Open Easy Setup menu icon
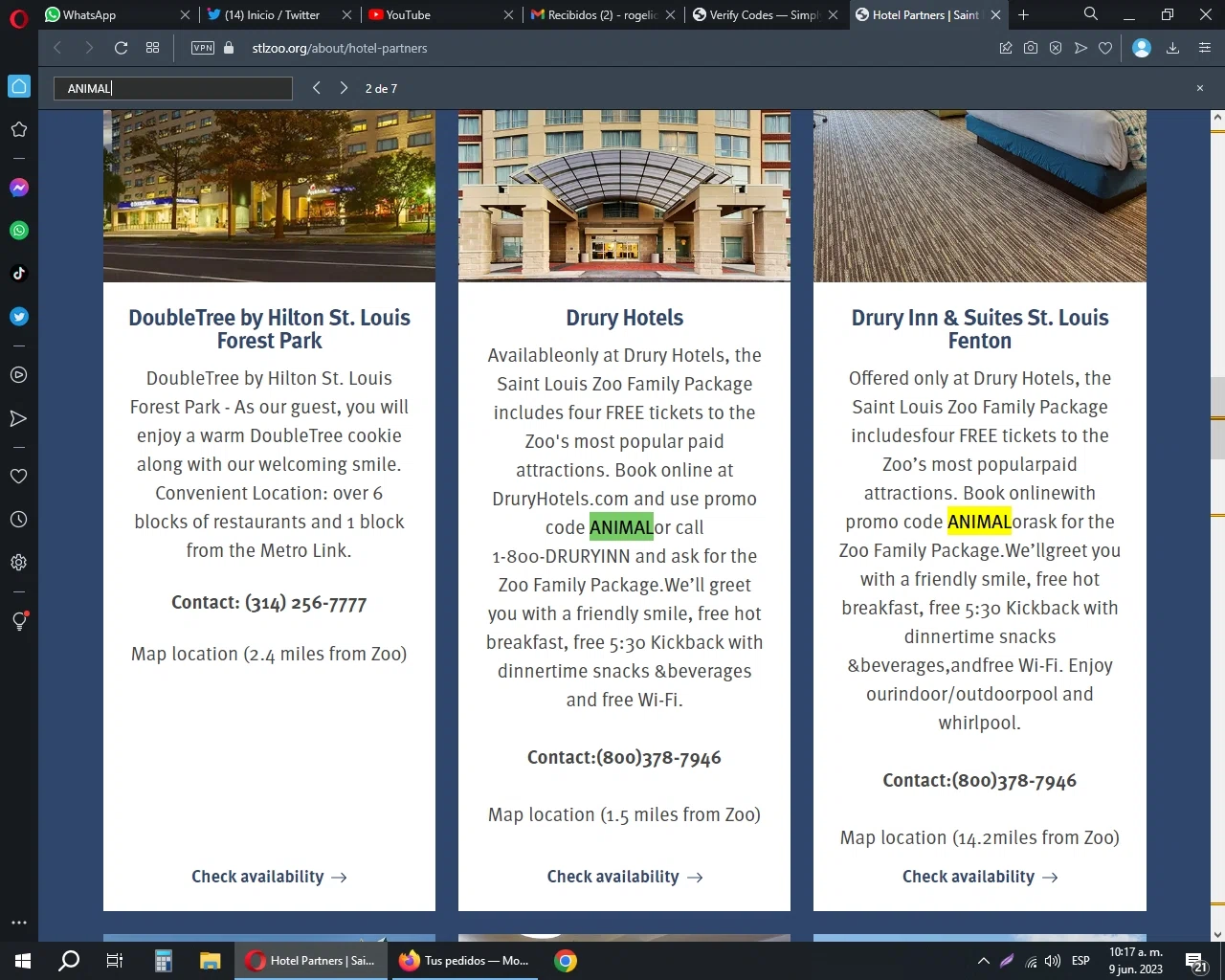The height and width of the screenshot is (980, 1225). [x=1205, y=48]
